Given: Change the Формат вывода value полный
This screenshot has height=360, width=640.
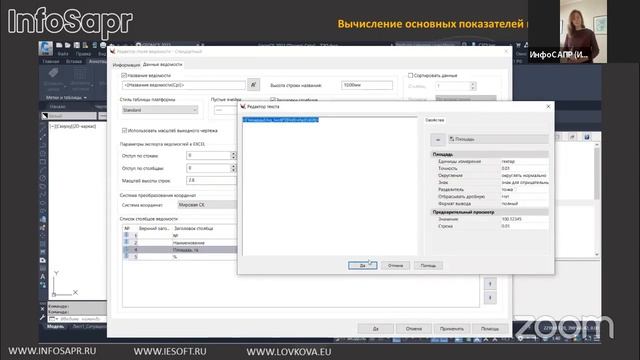Looking at the screenshot, I should 524,203.
